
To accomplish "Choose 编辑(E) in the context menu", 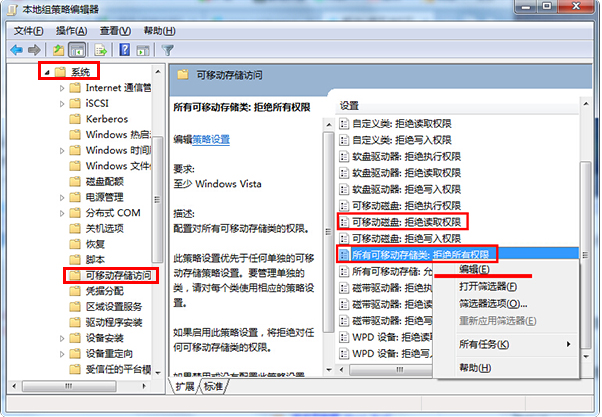I will (x=474, y=270).
